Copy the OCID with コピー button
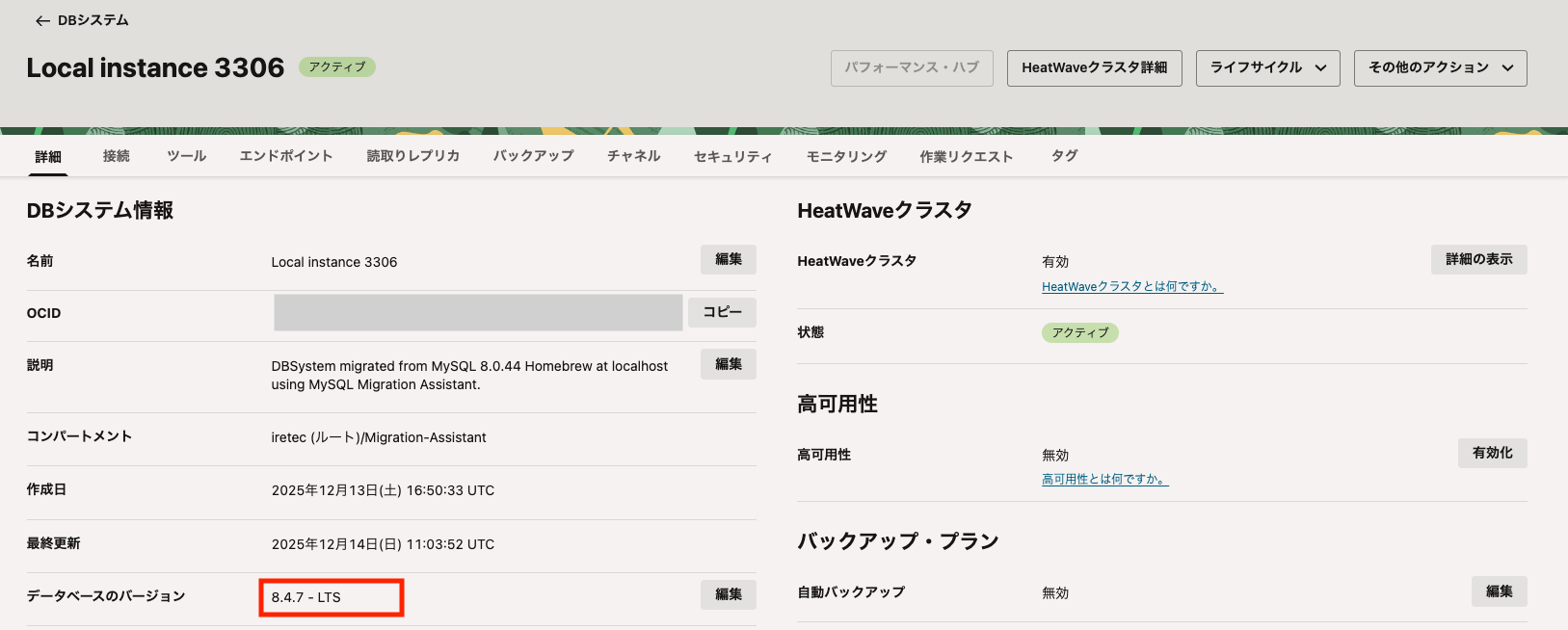 [x=722, y=312]
